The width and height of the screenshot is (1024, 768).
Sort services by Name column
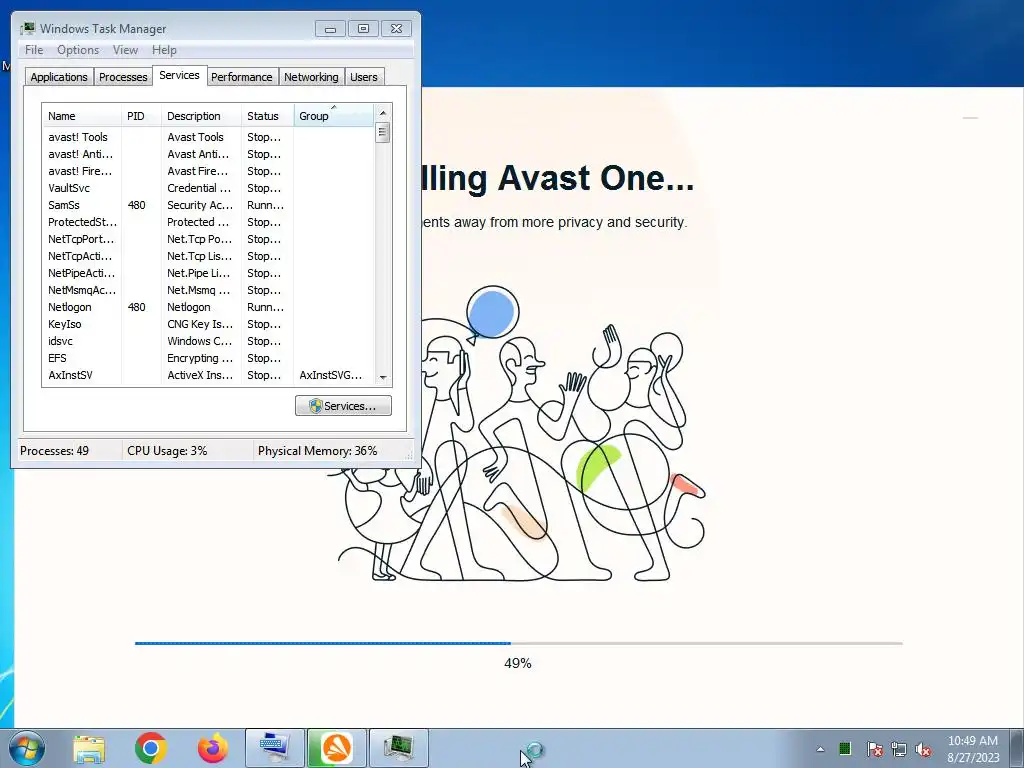82,116
